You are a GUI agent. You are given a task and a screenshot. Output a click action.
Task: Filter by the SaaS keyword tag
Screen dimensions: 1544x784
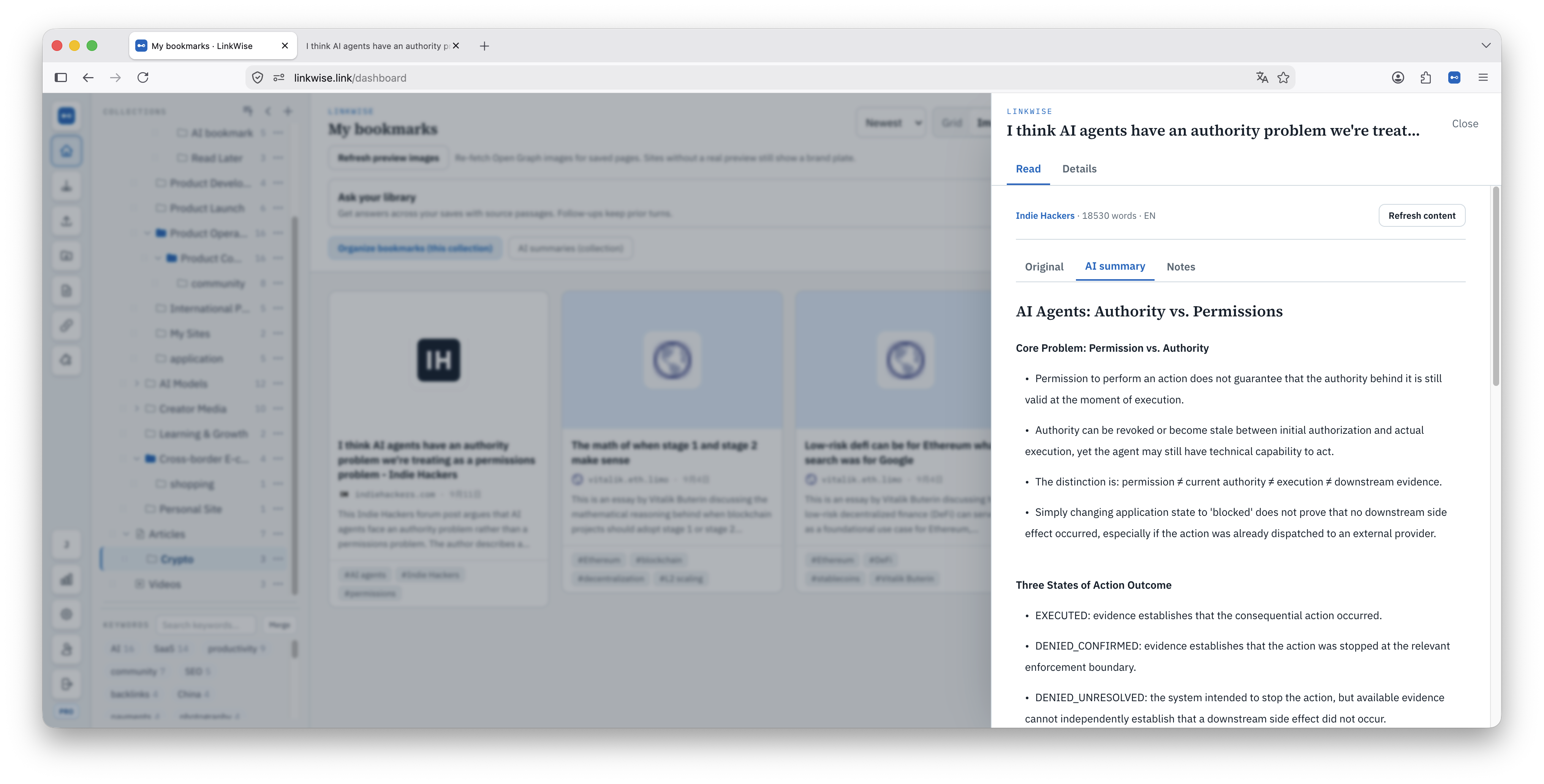pos(171,648)
